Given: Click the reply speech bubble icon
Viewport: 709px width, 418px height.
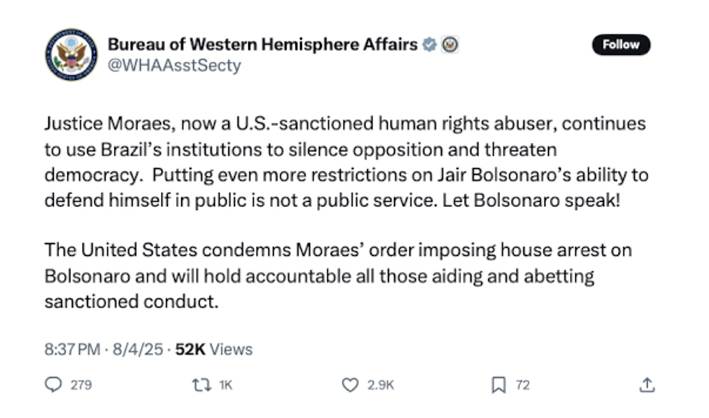Looking at the screenshot, I should [x=53, y=384].
